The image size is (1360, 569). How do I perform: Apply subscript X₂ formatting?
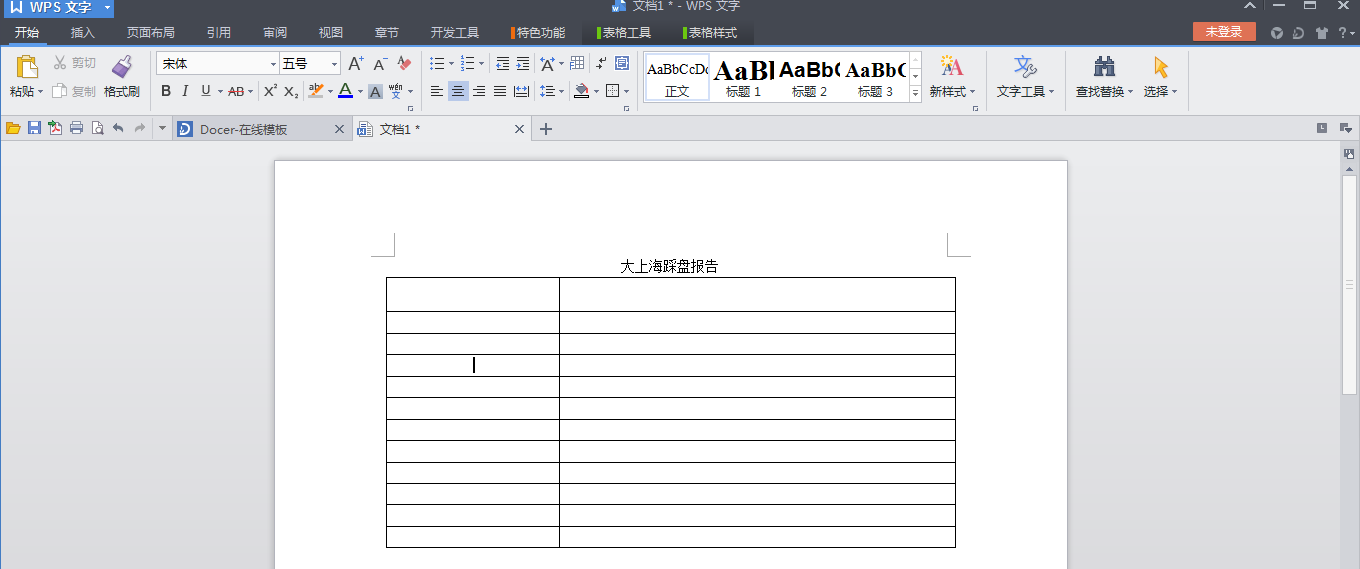click(291, 91)
